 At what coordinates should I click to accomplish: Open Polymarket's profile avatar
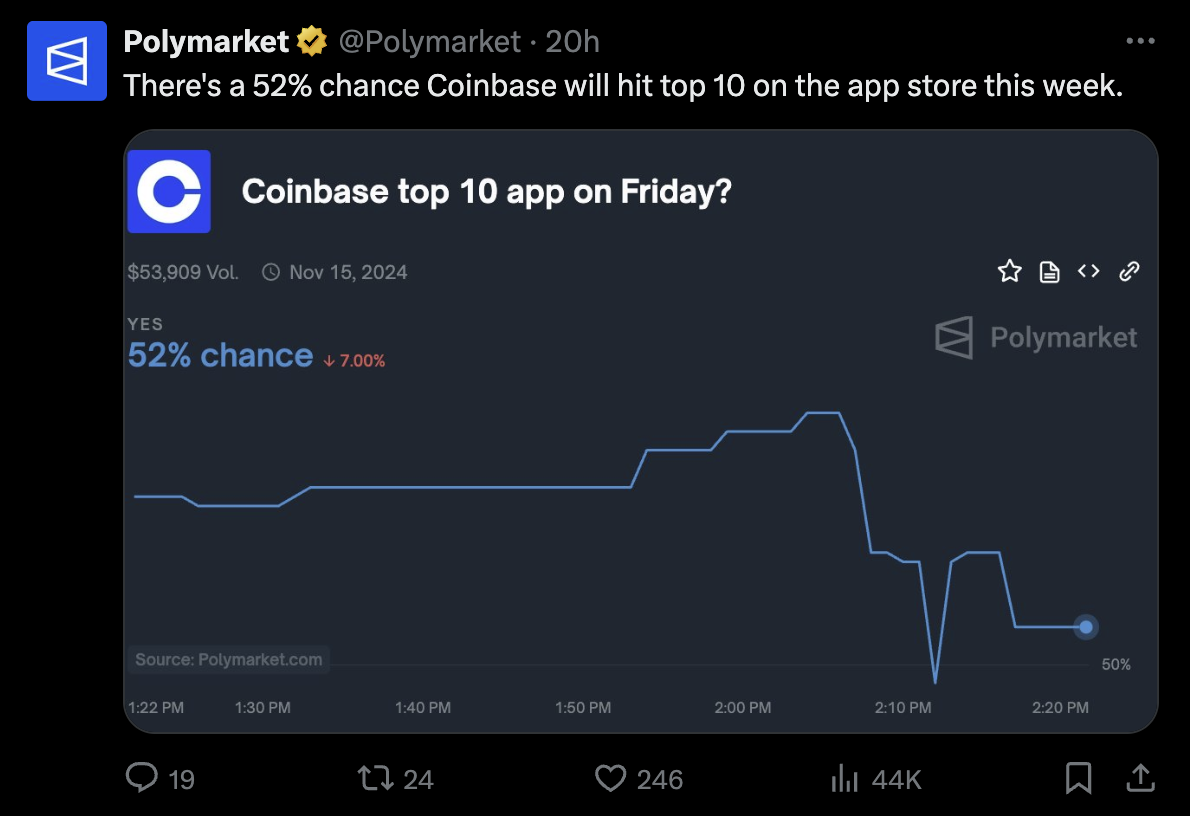tap(67, 61)
